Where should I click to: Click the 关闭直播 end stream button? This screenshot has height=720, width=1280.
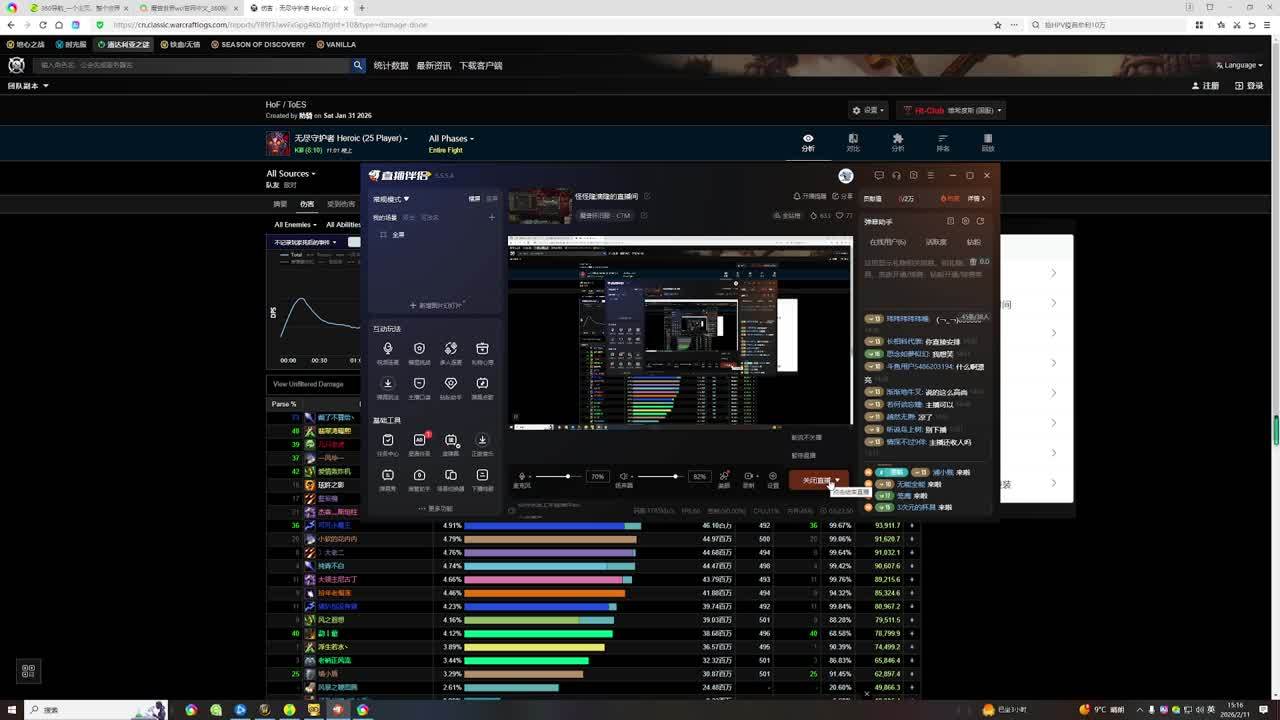pyautogui.click(x=816, y=480)
